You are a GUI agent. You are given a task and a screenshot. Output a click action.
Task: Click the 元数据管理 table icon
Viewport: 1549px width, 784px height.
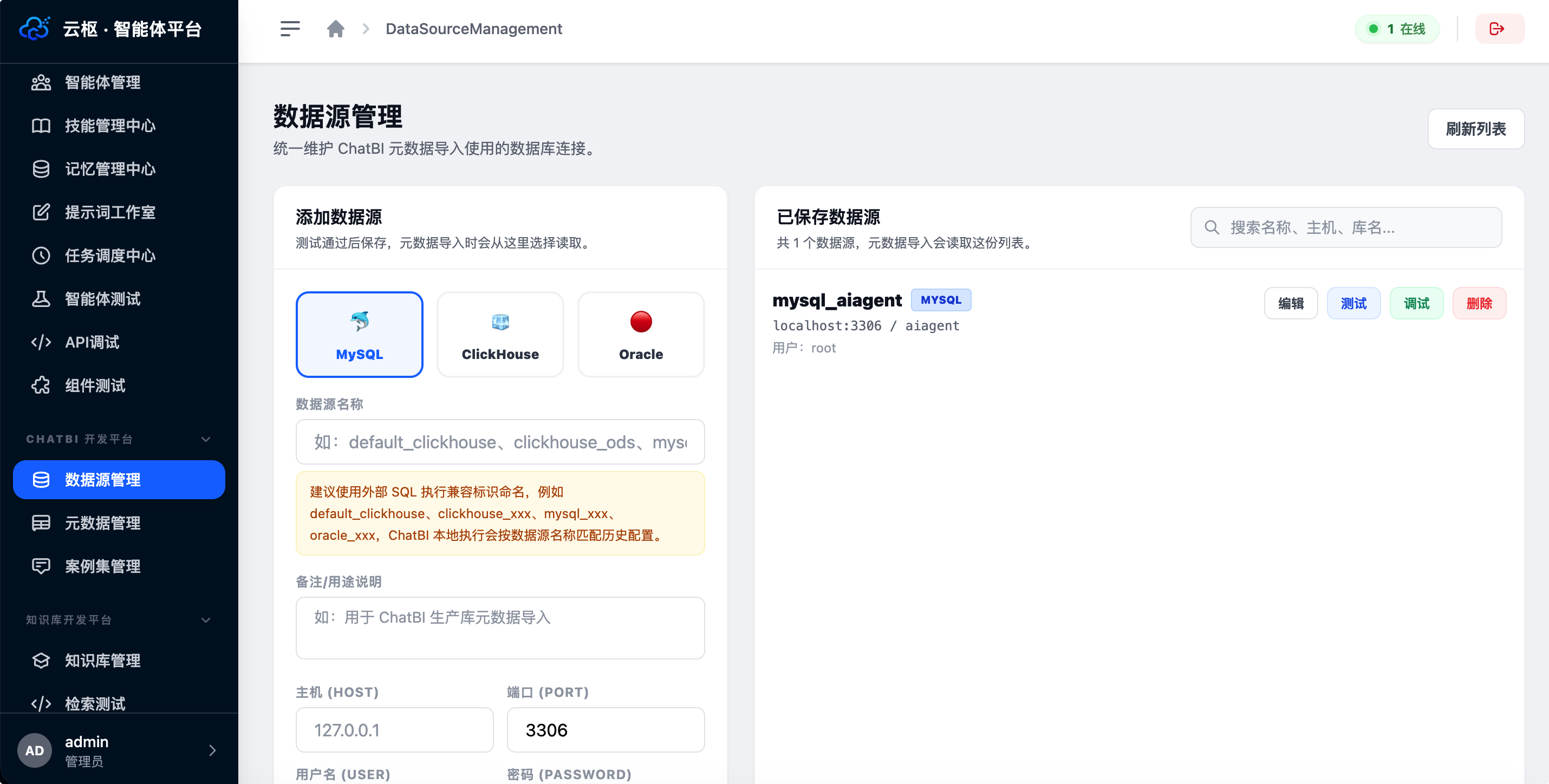[x=41, y=523]
